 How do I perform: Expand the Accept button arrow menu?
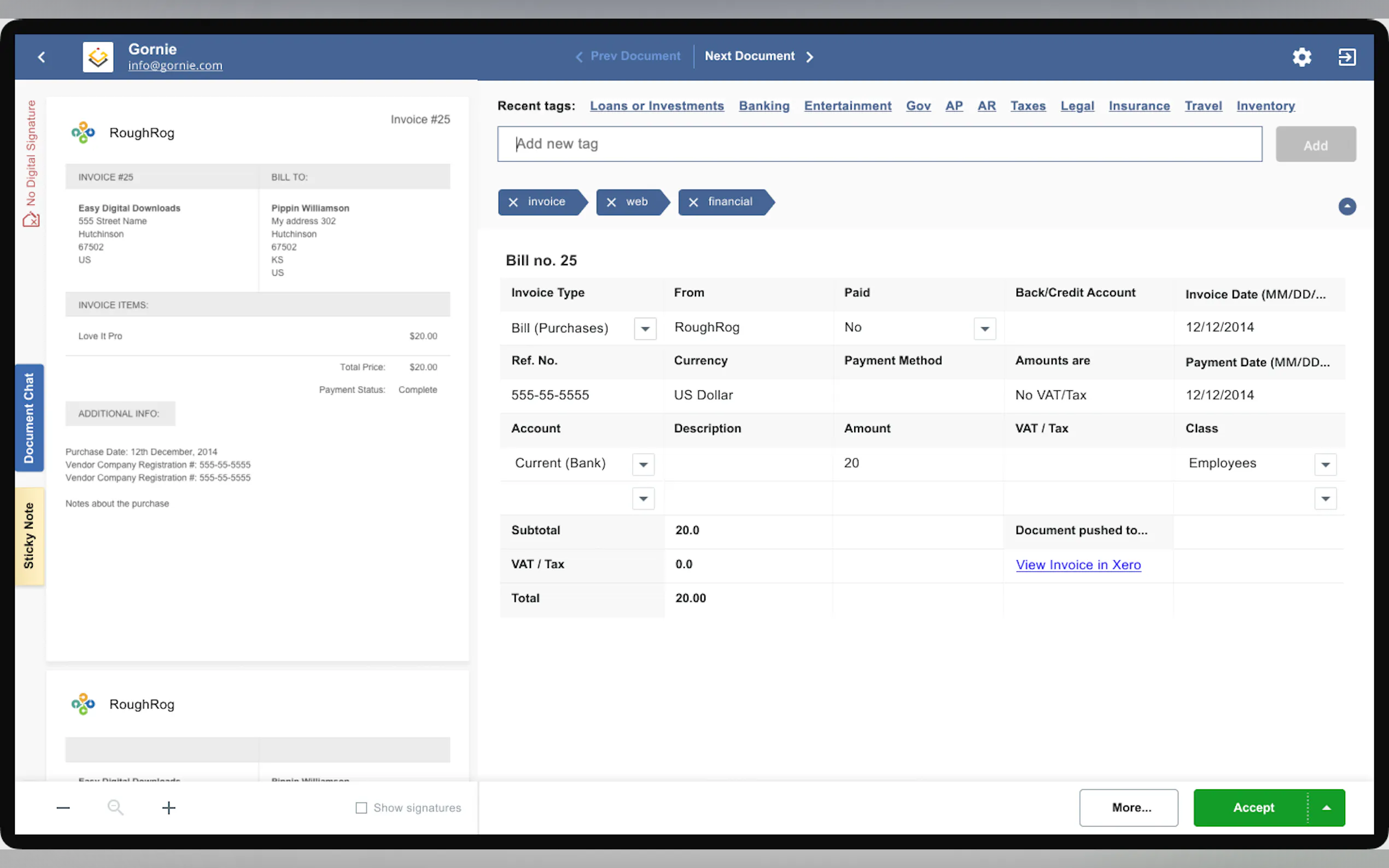pos(1327,808)
